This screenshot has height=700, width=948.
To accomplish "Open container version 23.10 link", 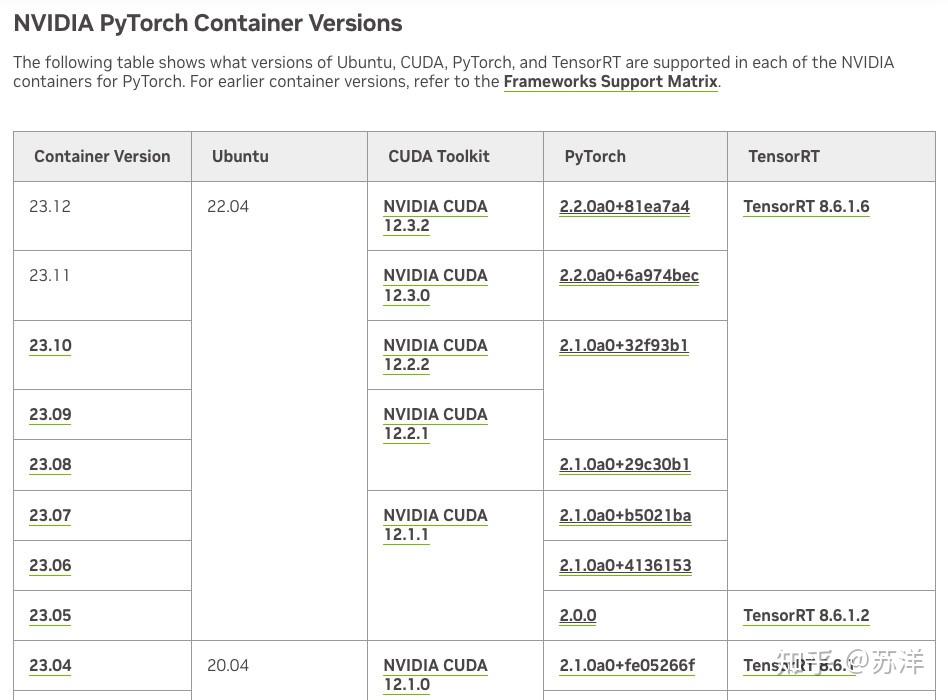I will (50, 346).
